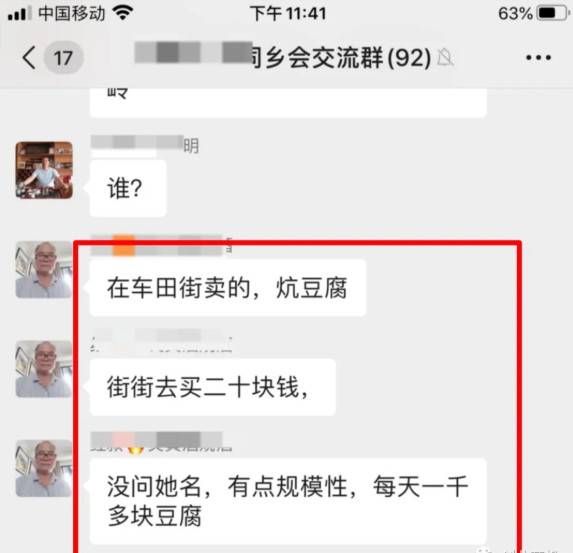Tap the muted bell icon in title

[x=445, y=58]
